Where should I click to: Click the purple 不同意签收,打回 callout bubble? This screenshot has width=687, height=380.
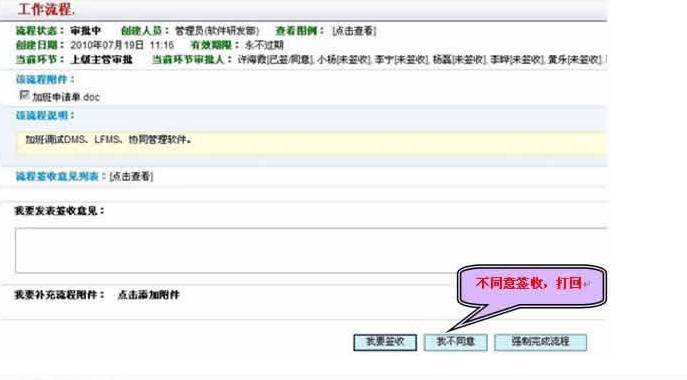(x=532, y=286)
